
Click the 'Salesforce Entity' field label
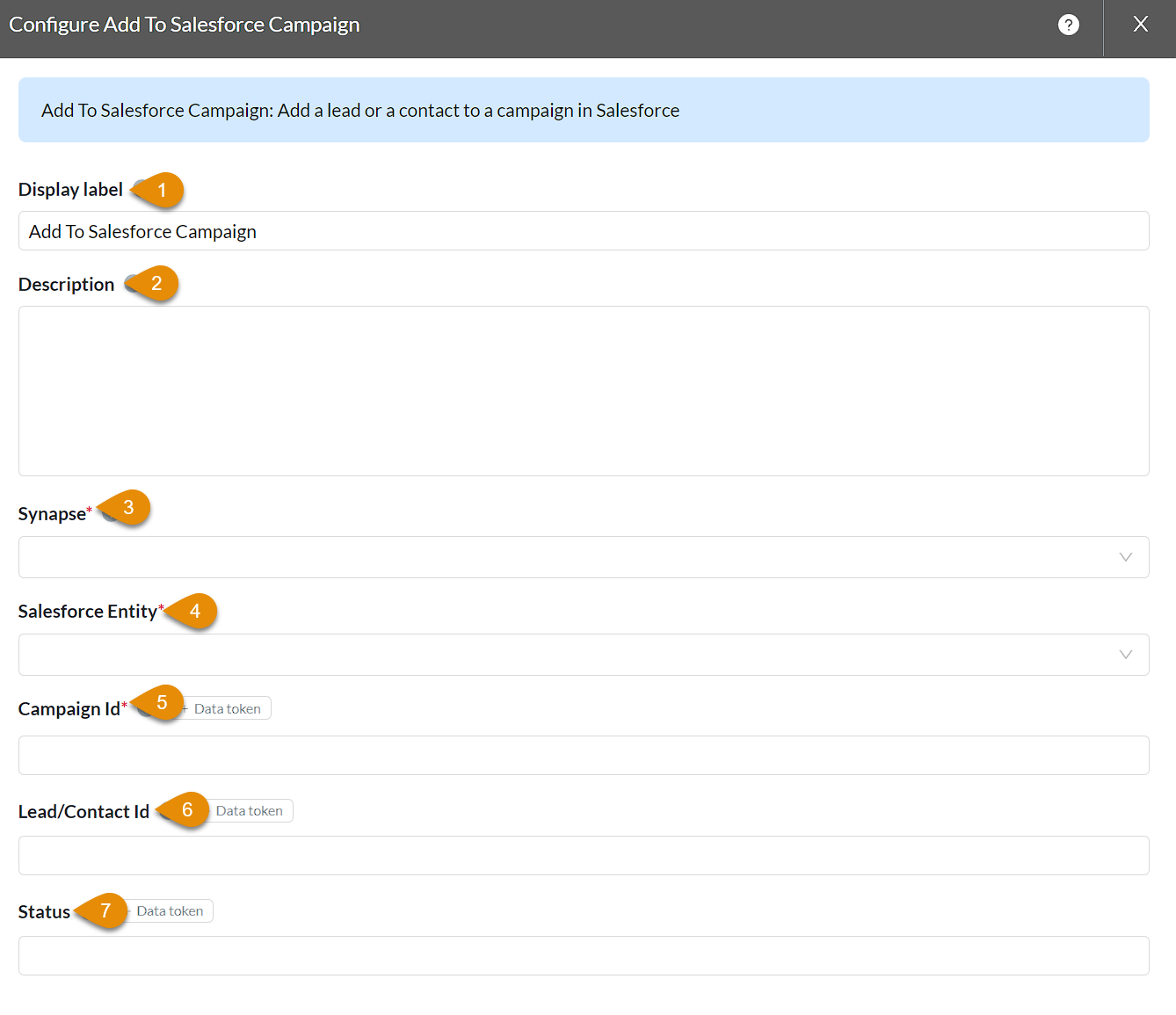(87, 612)
